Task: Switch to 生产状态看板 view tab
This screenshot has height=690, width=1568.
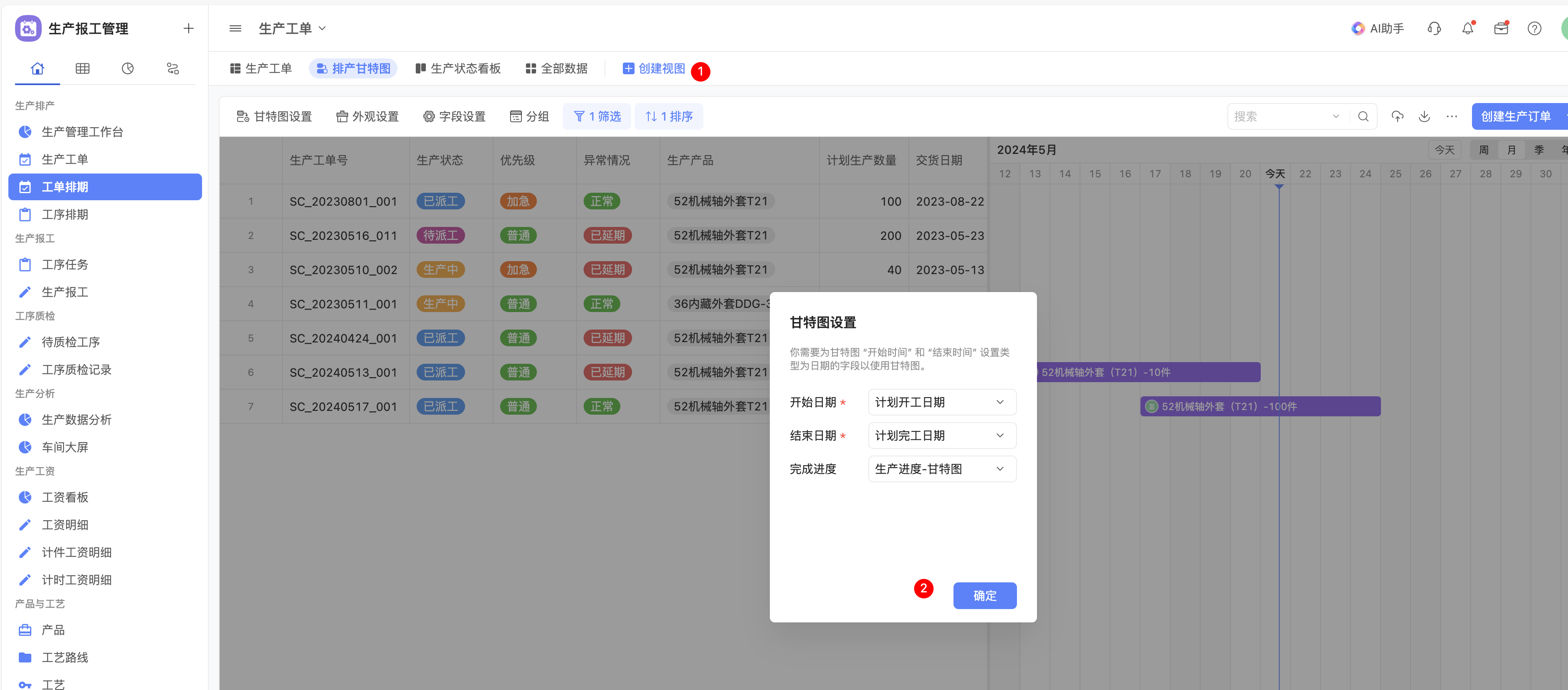Action: (458, 68)
